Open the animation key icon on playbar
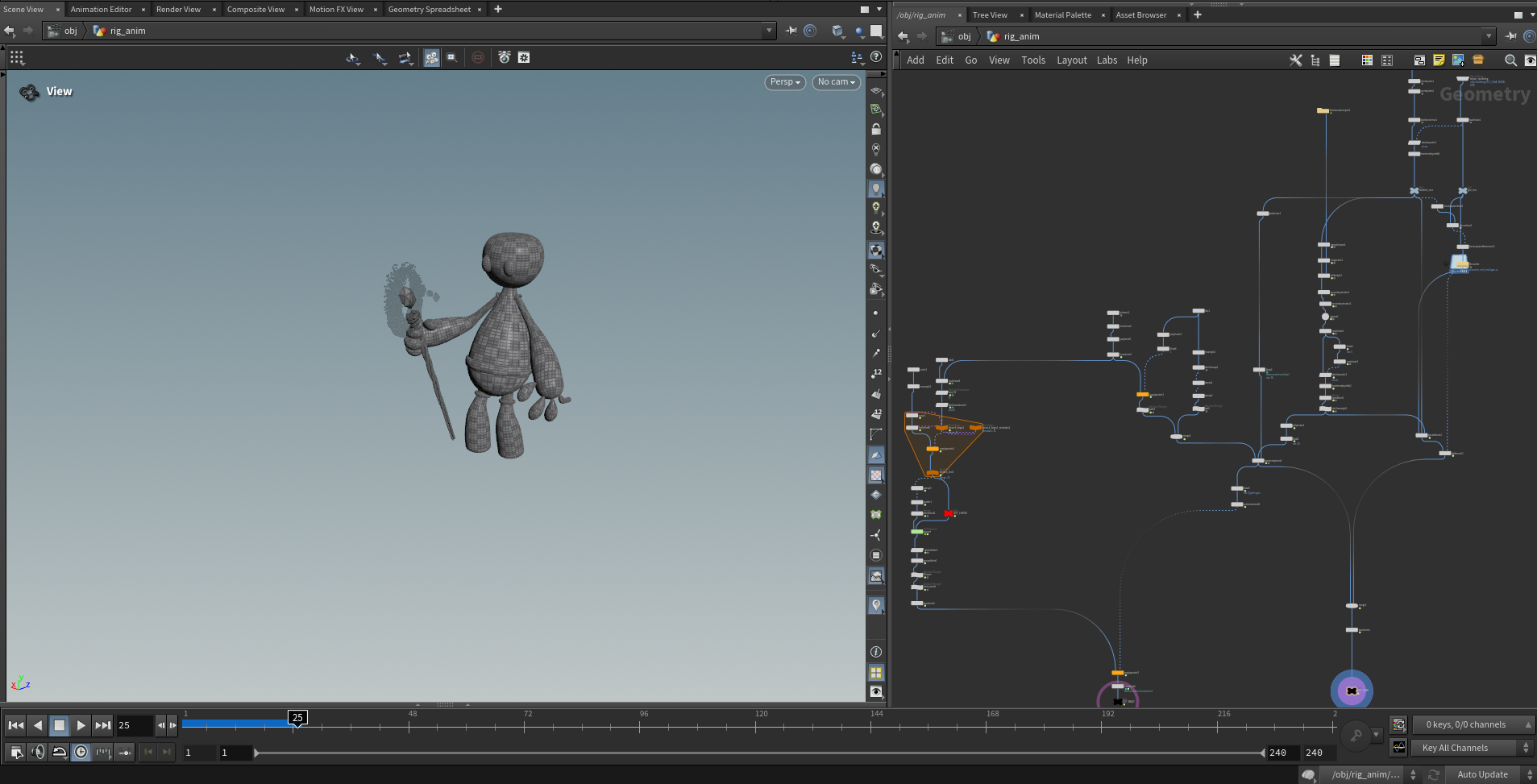Viewport: 1537px width, 784px height. [x=1356, y=734]
